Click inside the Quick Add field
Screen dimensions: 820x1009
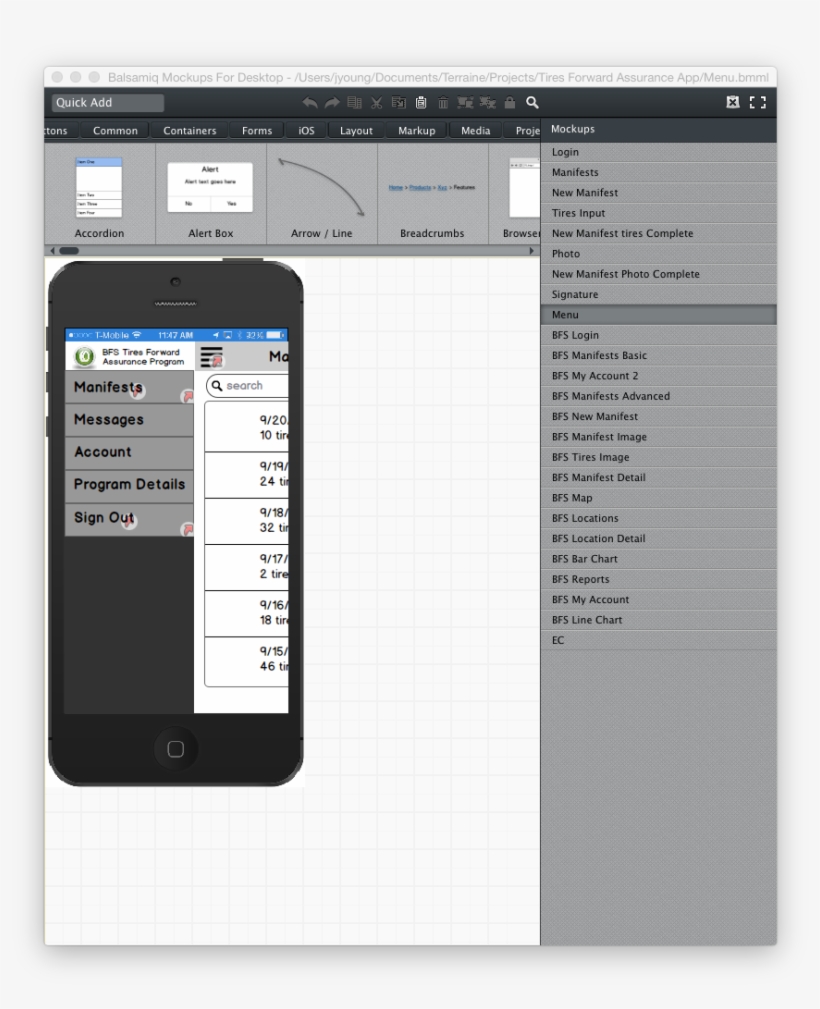tap(107, 102)
